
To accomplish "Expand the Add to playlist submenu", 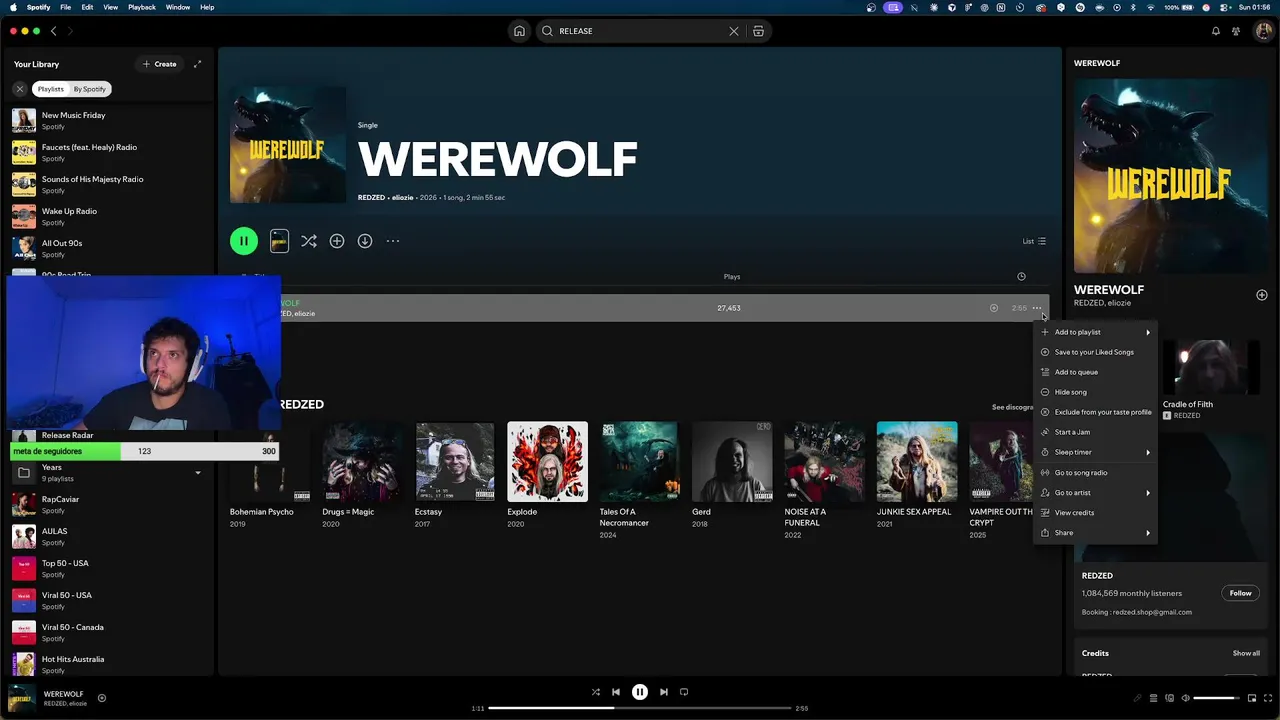I will 1096,332.
